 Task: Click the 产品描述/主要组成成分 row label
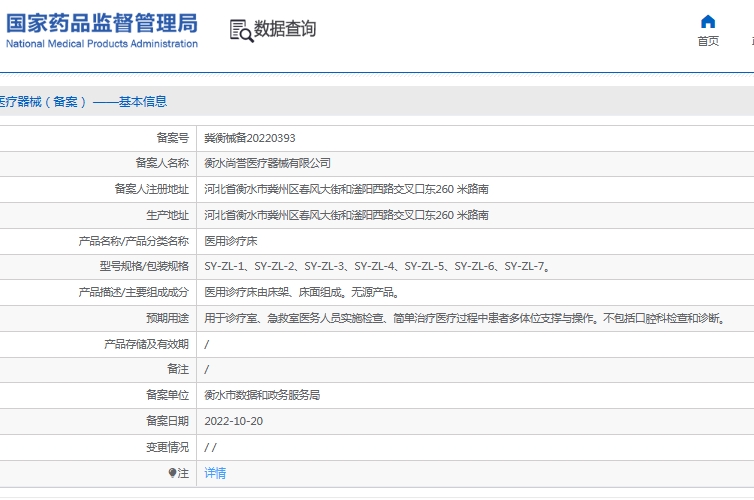click(134, 292)
